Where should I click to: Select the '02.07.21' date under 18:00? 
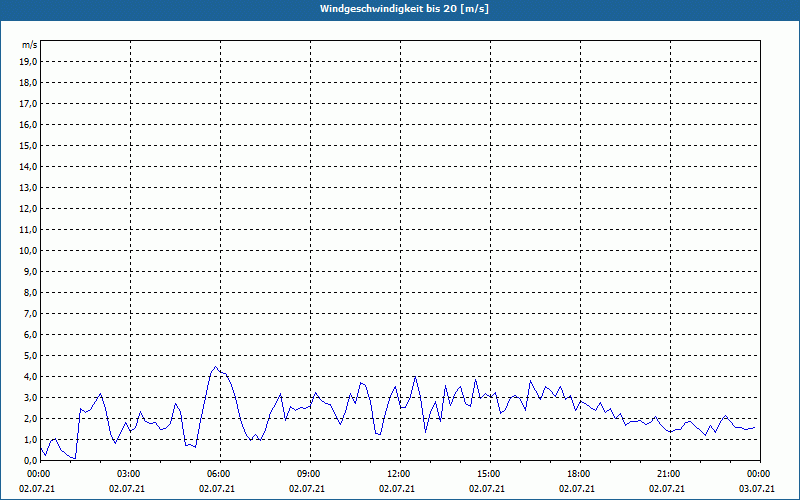[577, 489]
